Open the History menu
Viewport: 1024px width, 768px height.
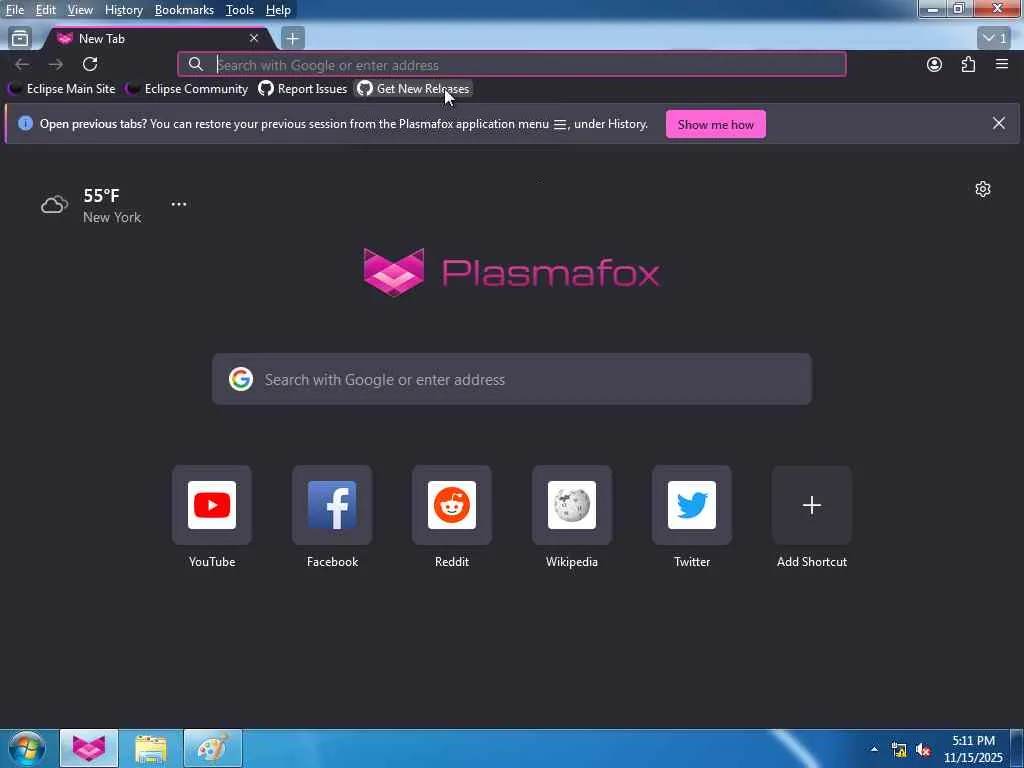pos(123,10)
